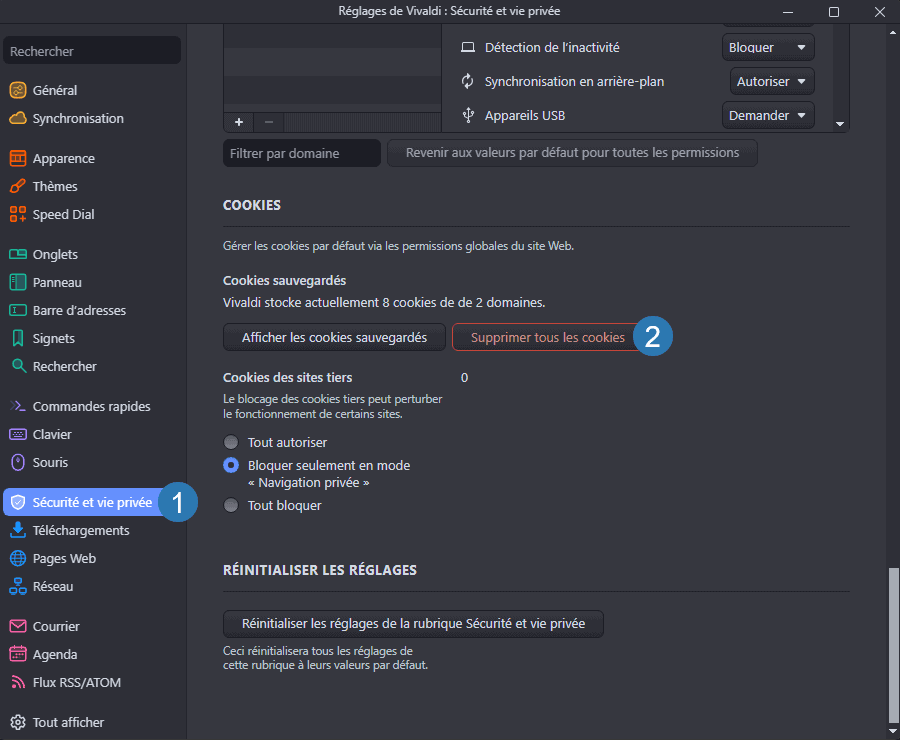Select the Tout autoriser radio button
The height and width of the screenshot is (740, 900).
click(x=231, y=442)
